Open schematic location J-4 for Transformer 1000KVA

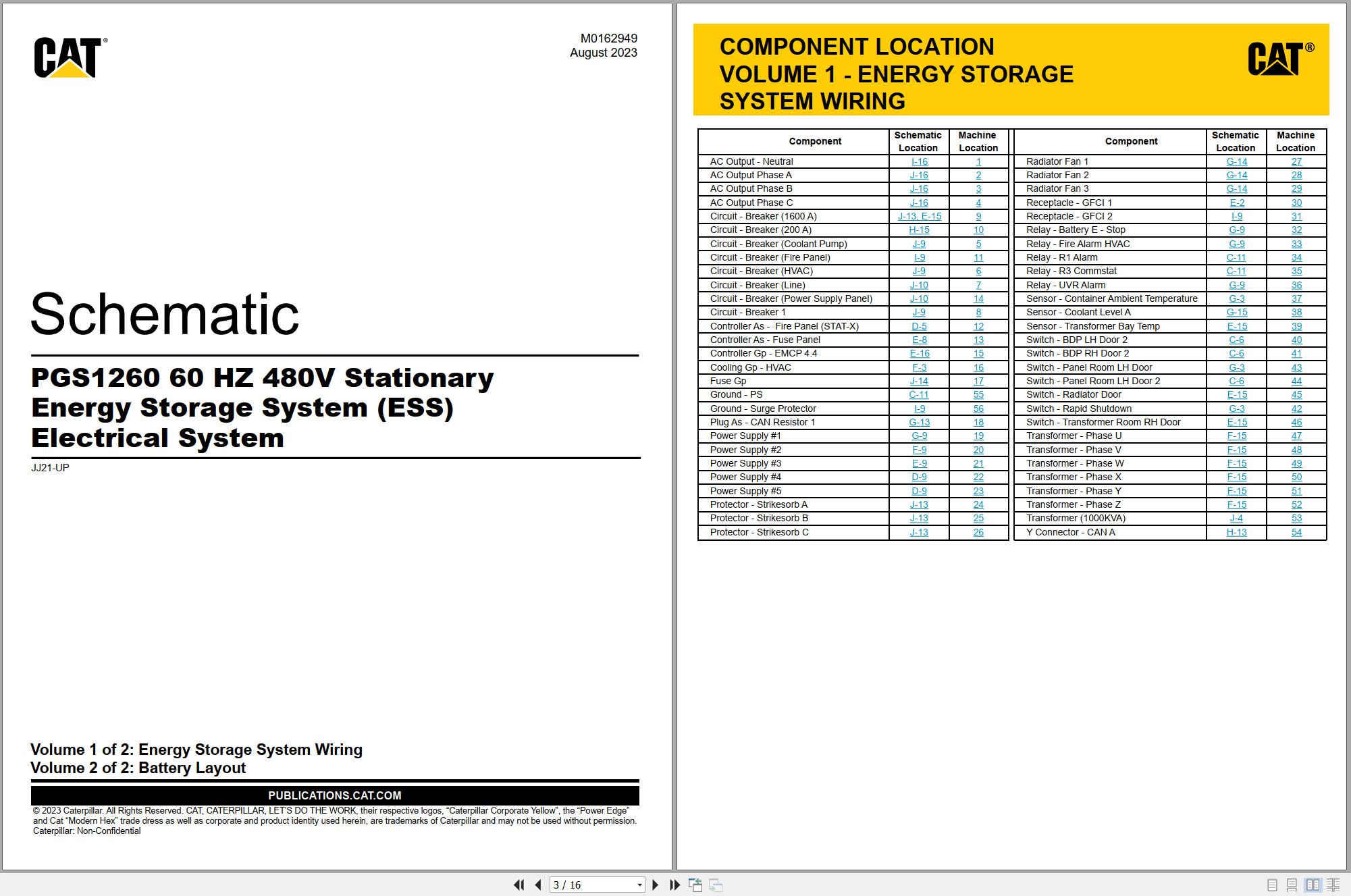click(1236, 518)
